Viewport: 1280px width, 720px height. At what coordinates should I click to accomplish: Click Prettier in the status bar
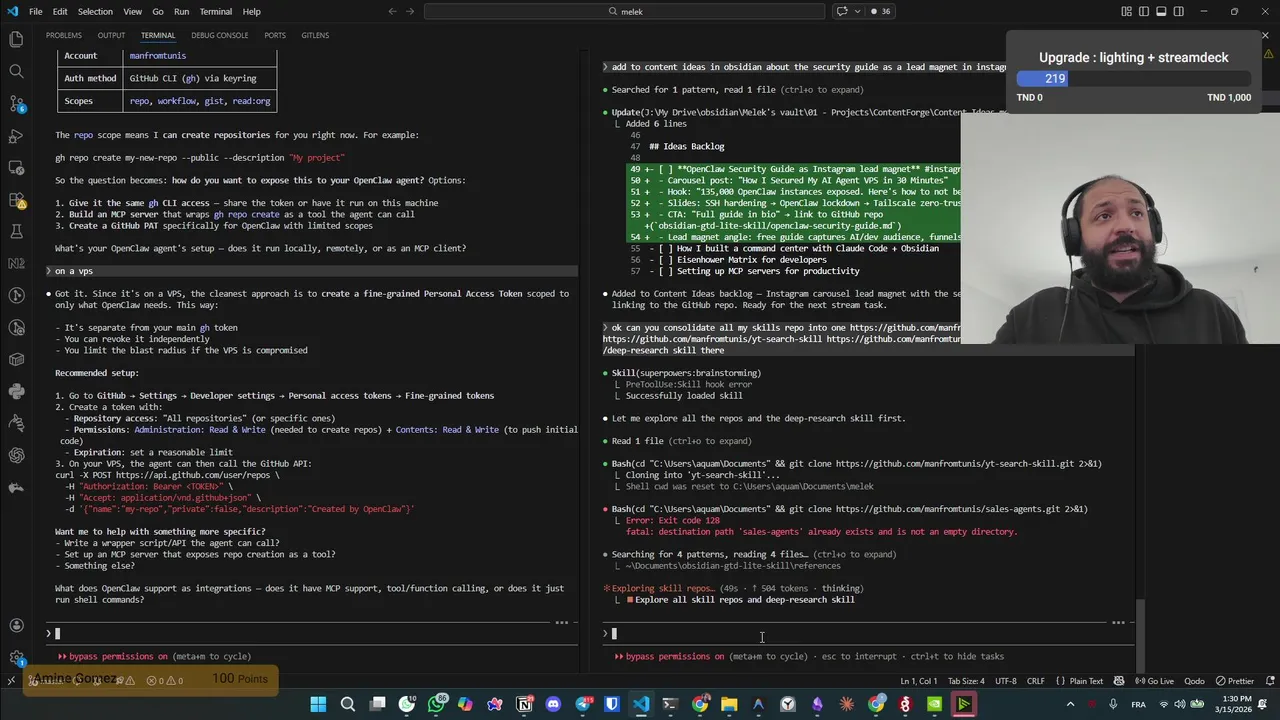[x=1234, y=681]
